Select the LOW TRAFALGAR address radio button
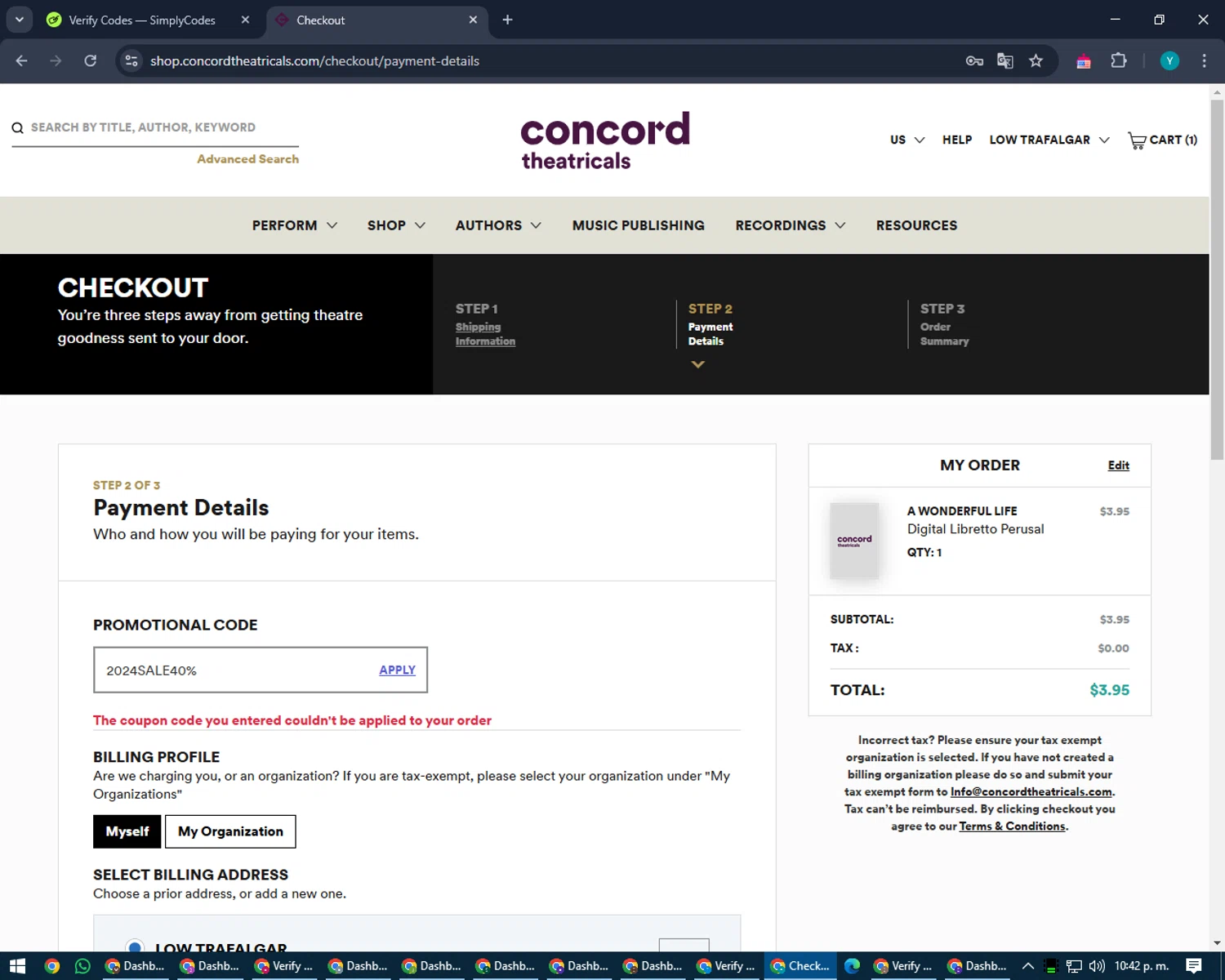 pyautogui.click(x=135, y=947)
